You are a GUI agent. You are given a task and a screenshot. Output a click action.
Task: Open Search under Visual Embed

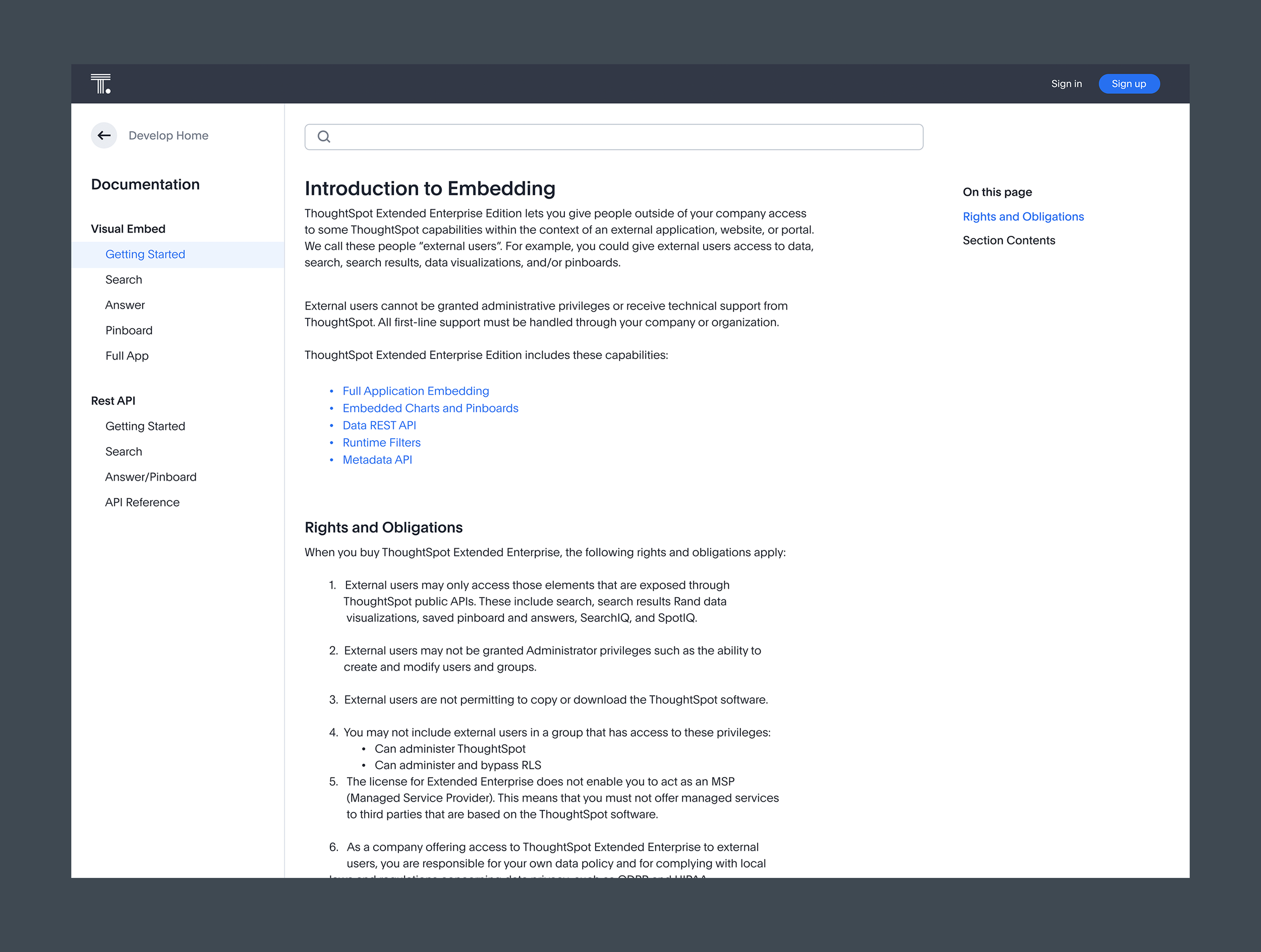pos(124,280)
